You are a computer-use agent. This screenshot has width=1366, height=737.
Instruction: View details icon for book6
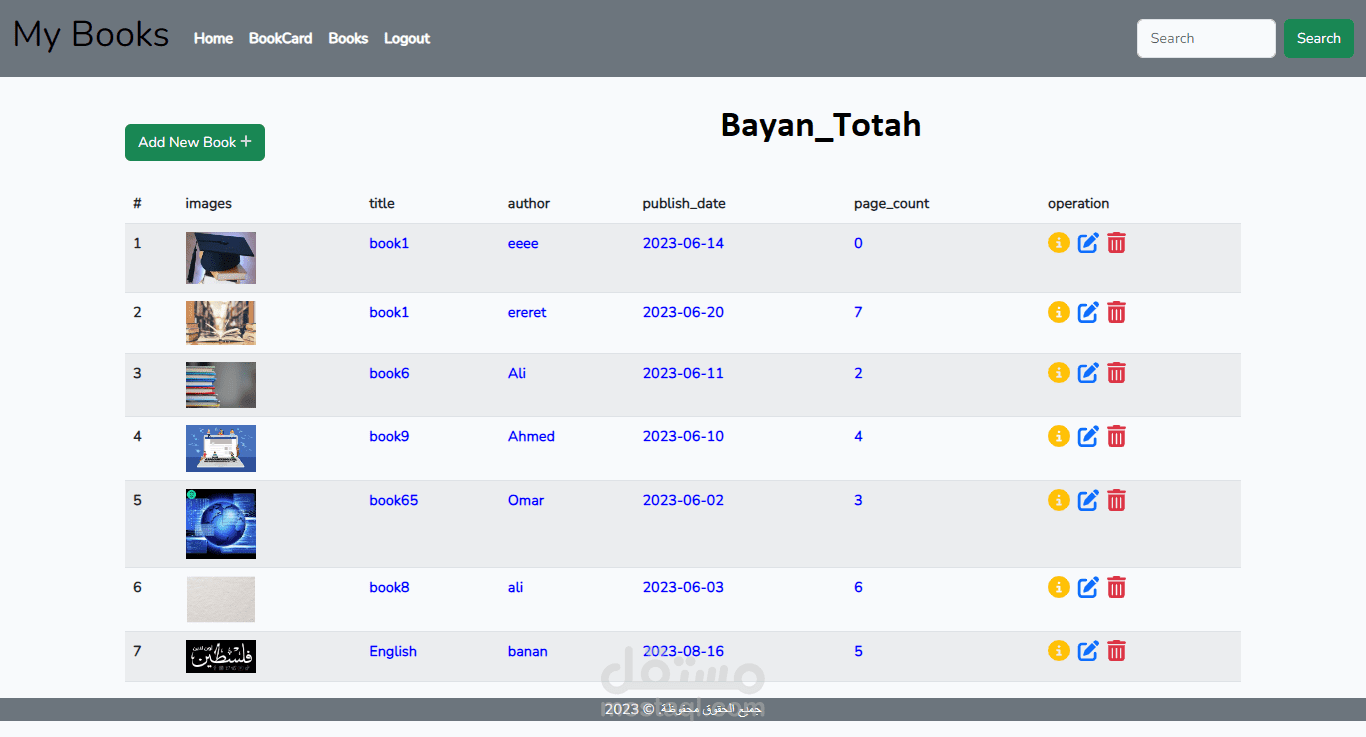click(x=1059, y=372)
